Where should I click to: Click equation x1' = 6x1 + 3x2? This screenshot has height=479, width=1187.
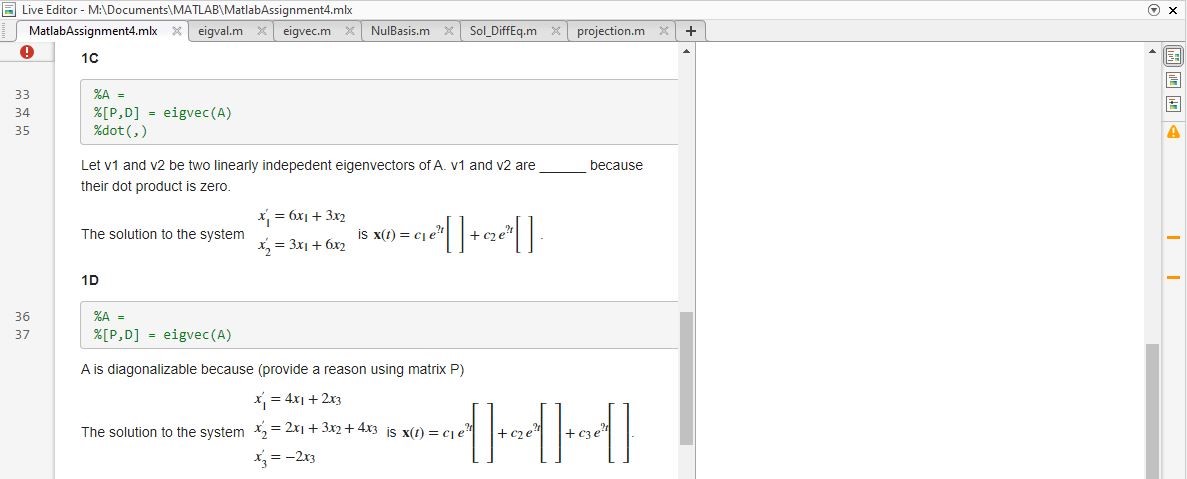point(301,217)
